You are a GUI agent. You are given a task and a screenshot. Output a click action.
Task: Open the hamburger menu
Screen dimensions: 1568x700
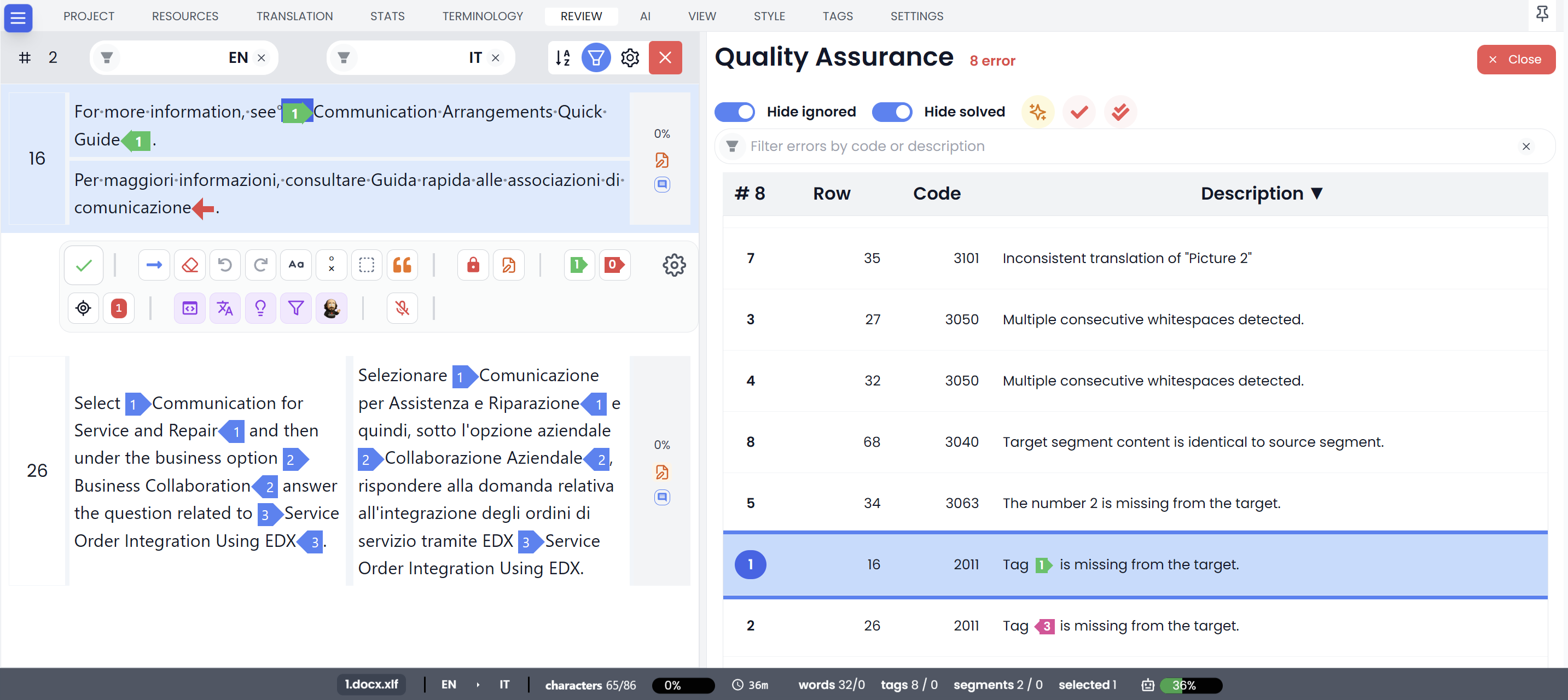point(18,17)
